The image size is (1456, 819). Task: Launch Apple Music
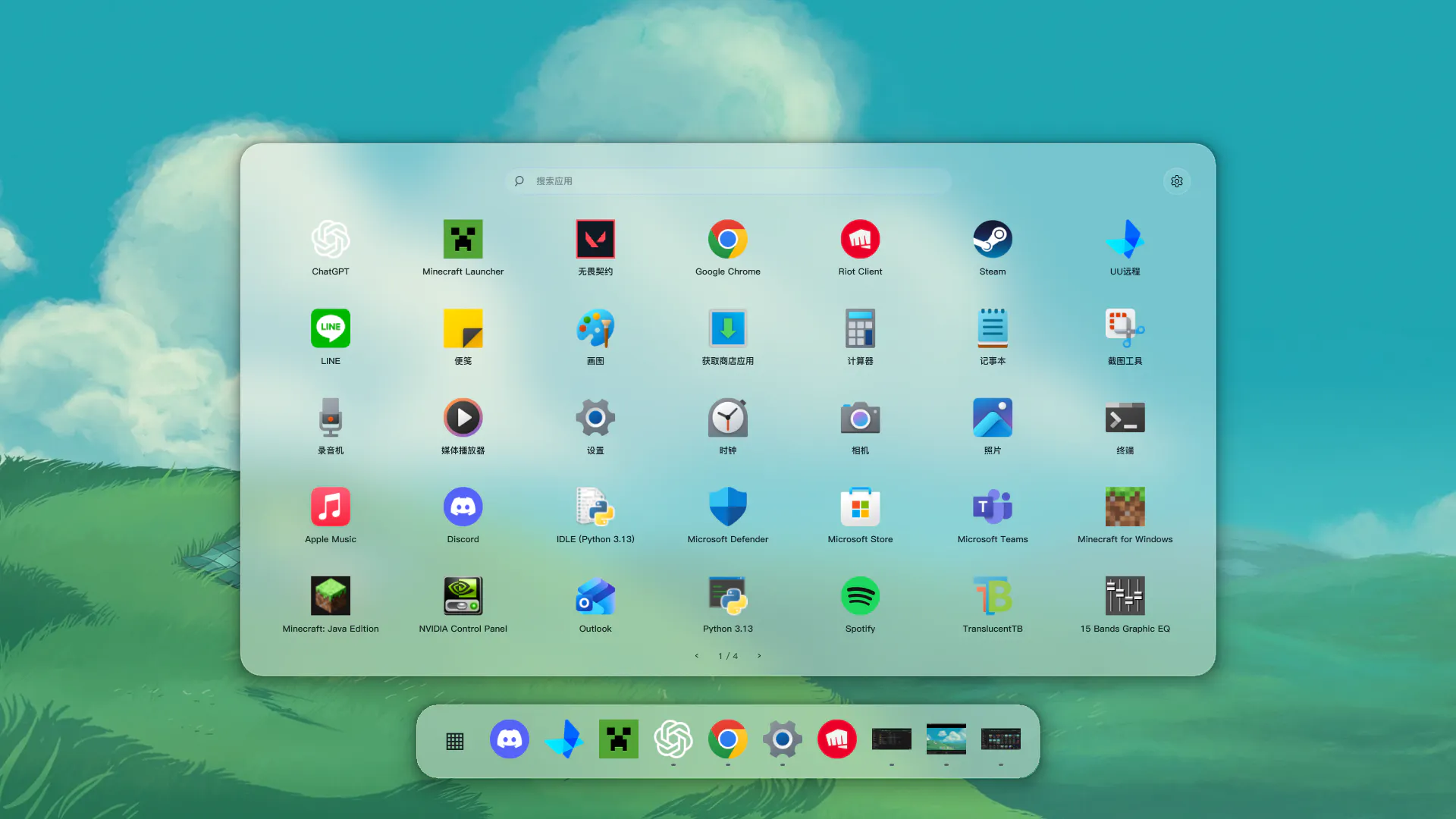pos(331,507)
